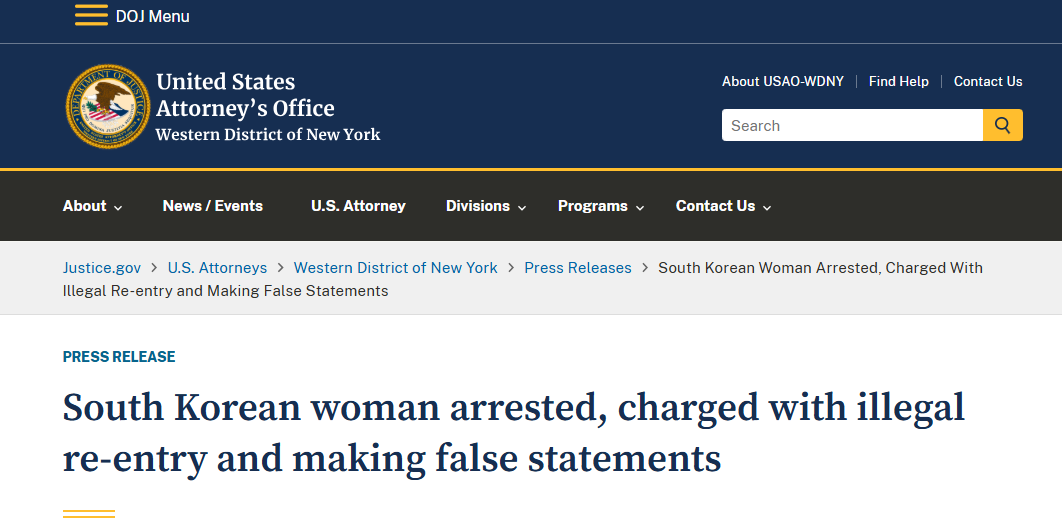Click inside the Search input field
This screenshot has height=531, width=1062.
[852, 125]
